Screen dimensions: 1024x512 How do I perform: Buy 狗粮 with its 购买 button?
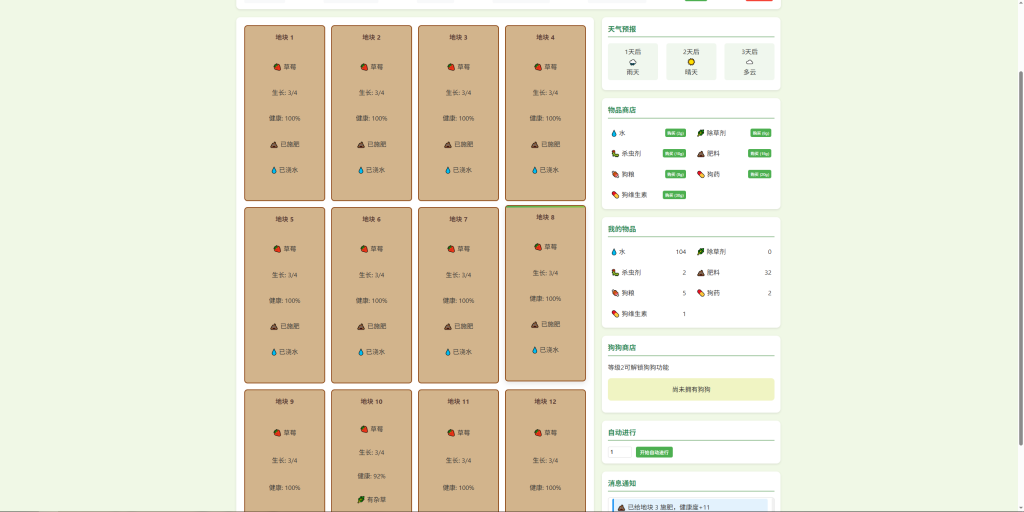click(x=675, y=174)
